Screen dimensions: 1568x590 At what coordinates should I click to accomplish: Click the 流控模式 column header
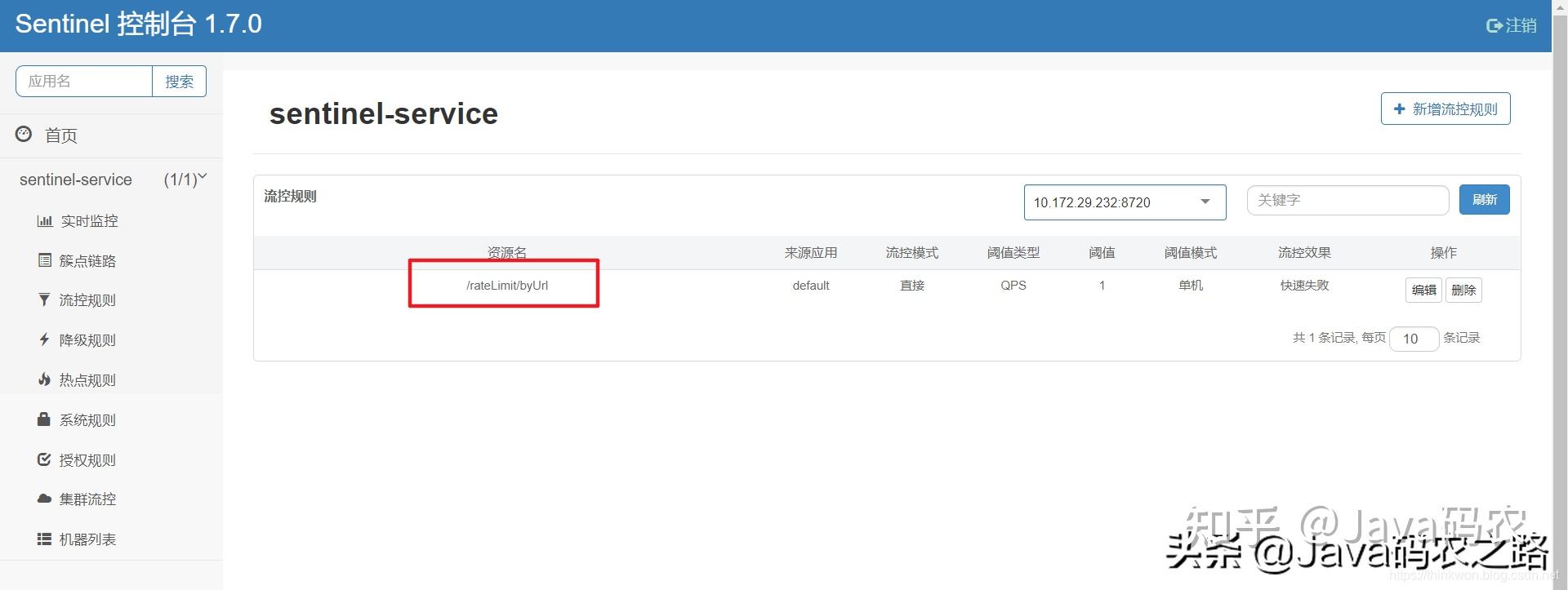pos(912,252)
